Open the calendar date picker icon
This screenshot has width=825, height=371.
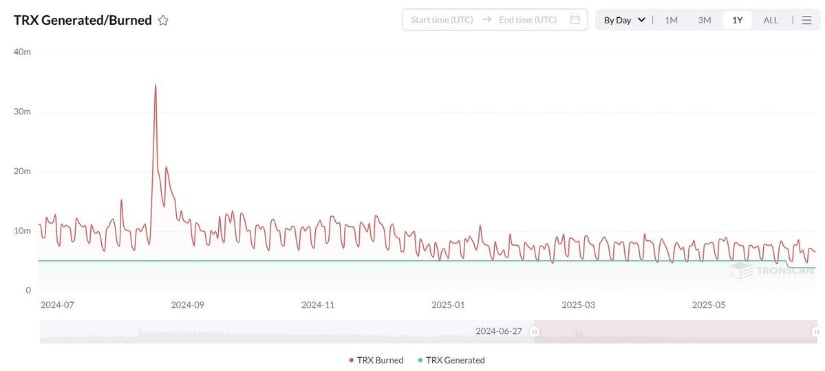[x=575, y=20]
